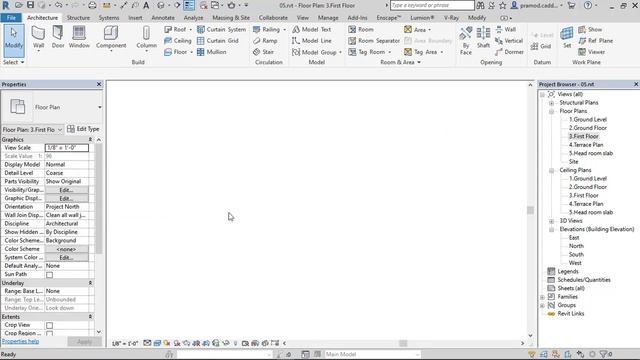Screen dimensions: 640x360
Task: Click the Color Scheme none button
Action: coord(67,249)
